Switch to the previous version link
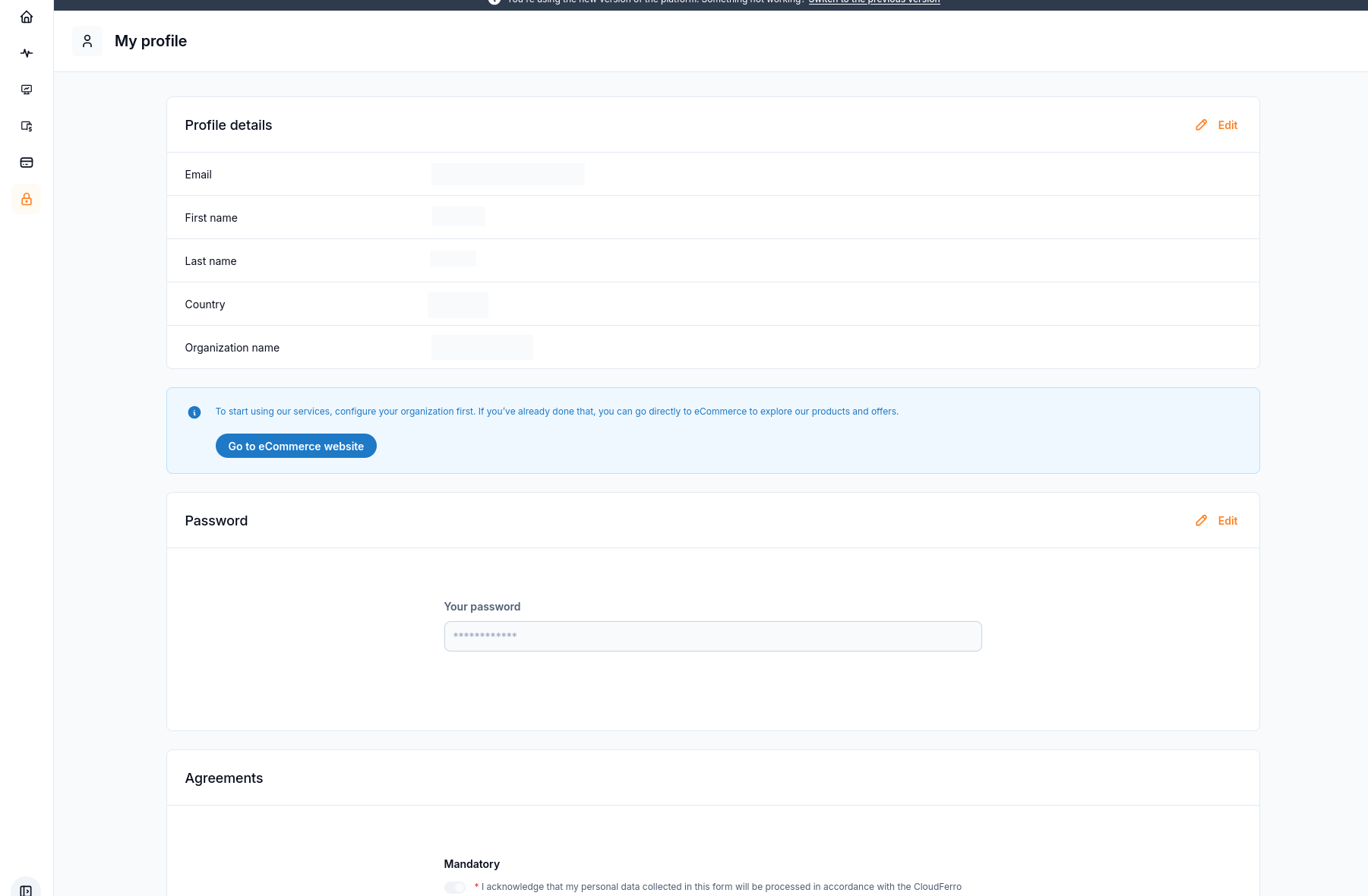 coord(874,2)
